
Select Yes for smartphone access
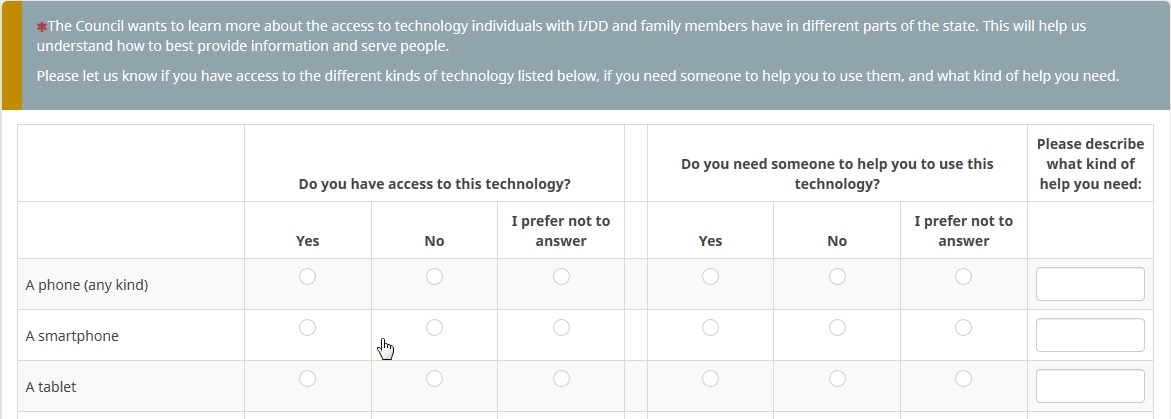click(307, 327)
